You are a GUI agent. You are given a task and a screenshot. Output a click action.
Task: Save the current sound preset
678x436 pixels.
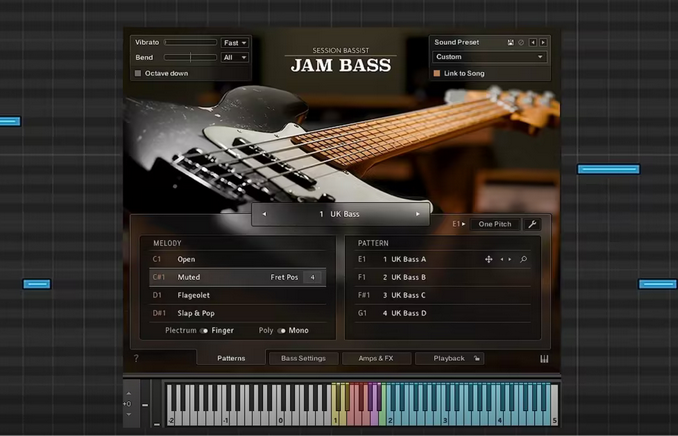point(511,42)
